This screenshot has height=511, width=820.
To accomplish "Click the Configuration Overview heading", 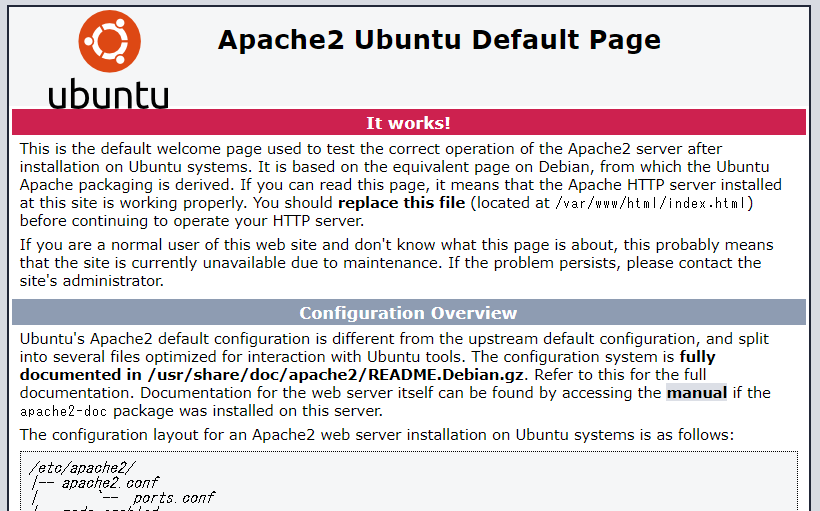I will [408, 312].
